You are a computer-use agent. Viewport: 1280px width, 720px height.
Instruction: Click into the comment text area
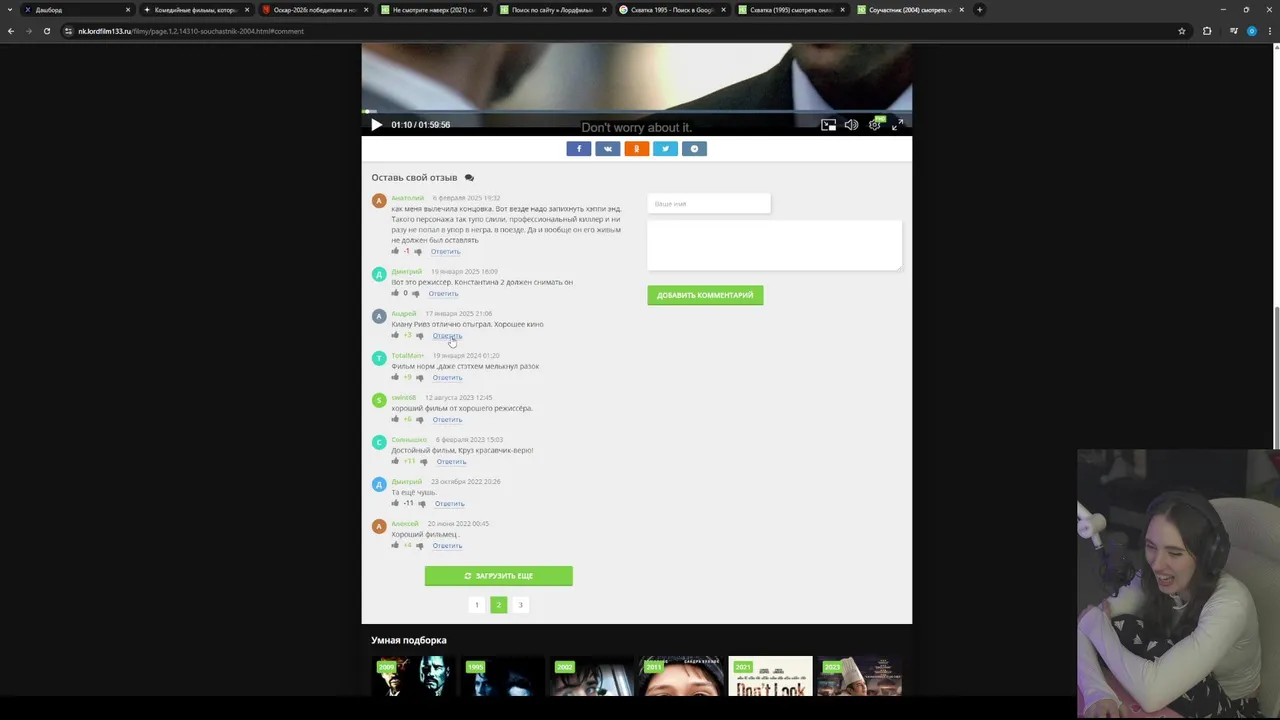tap(774, 245)
